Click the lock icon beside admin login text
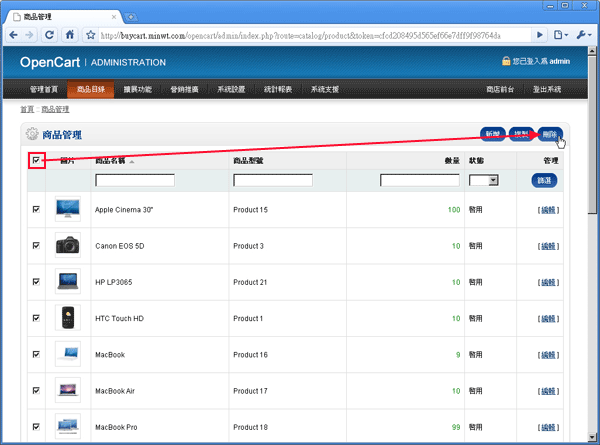Viewport: 600px width, 445px height. coord(506,61)
